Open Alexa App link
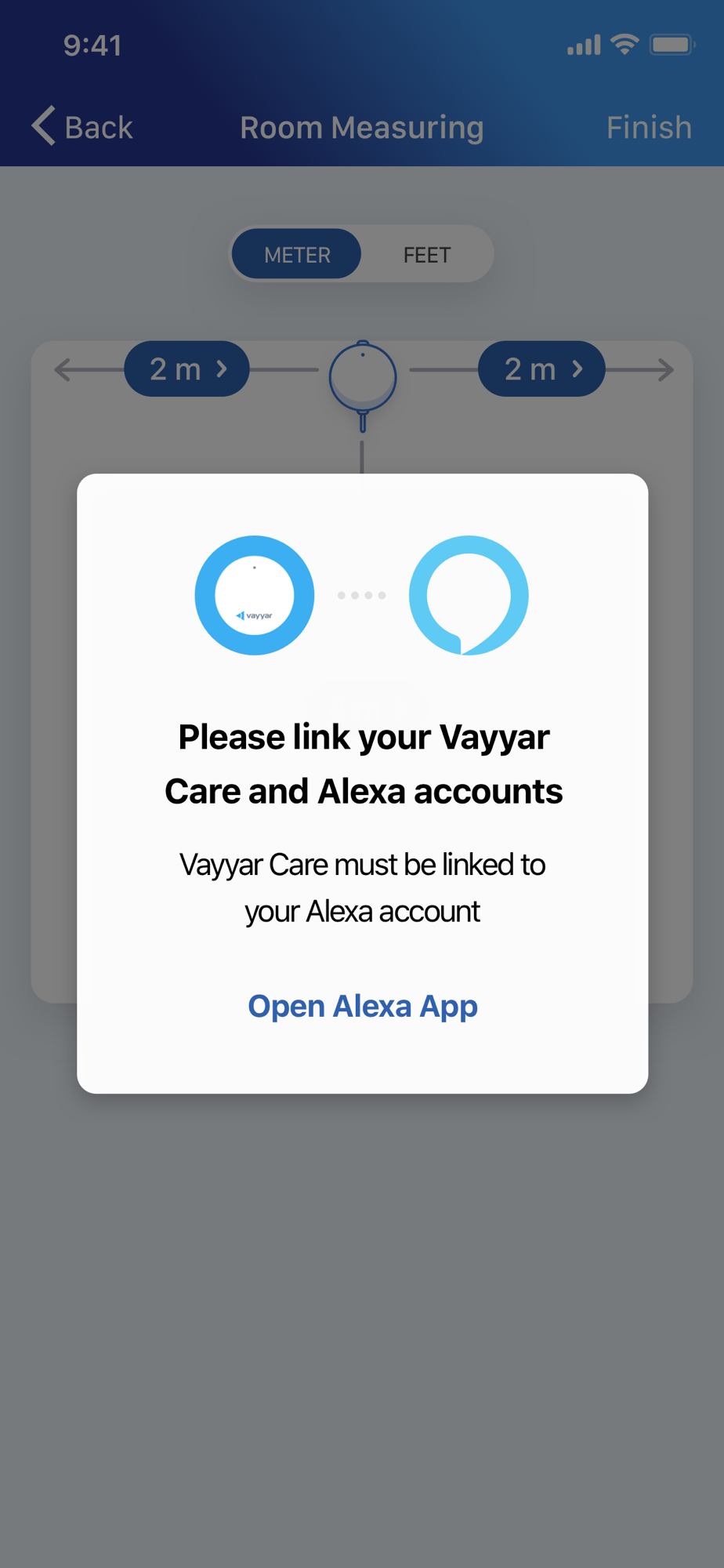Screen dimensions: 724x1568 coord(363,1006)
